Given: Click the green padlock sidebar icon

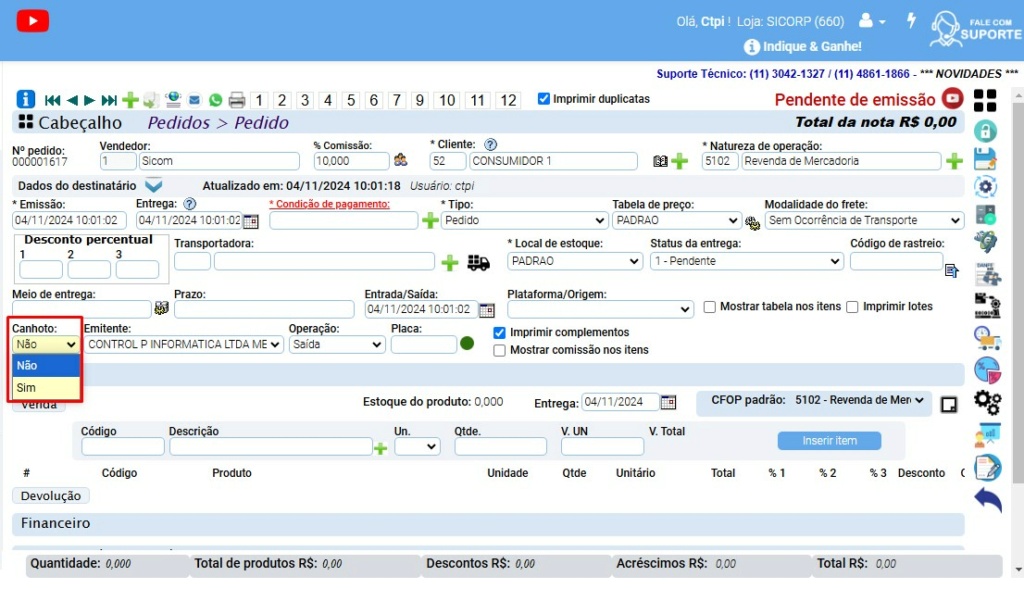Looking at the screenshot, I should 985,131.
